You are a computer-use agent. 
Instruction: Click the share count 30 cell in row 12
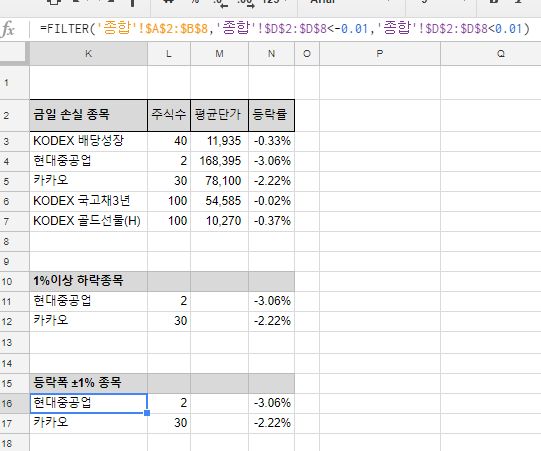pyautogui.click(x=169, y=321)
